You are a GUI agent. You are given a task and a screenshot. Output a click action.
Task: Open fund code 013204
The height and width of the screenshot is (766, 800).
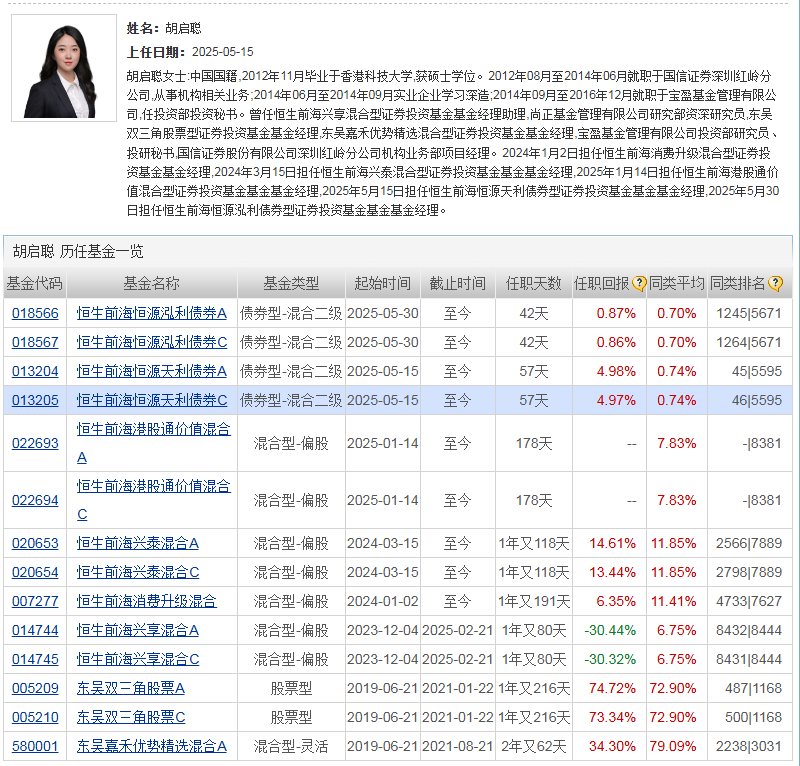35,372
